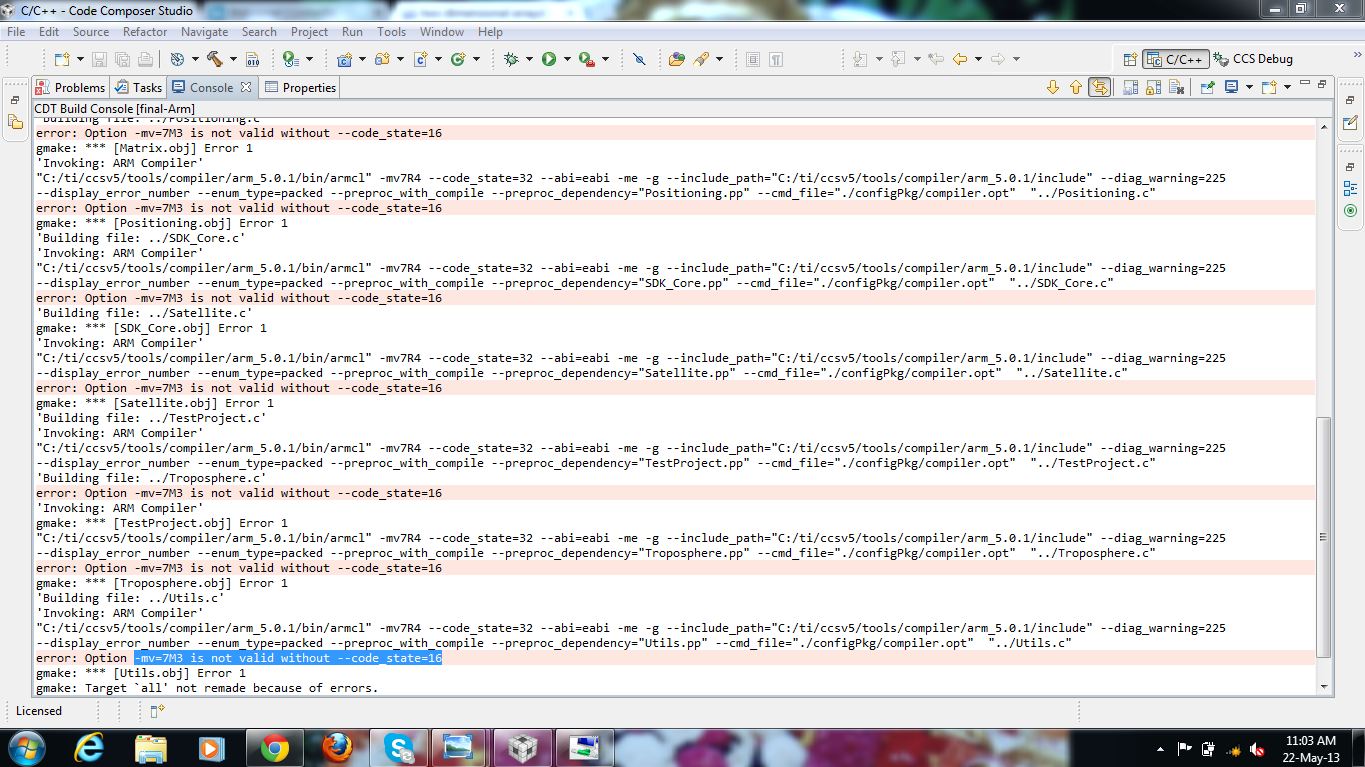
Task: Switch to the Problems tab
Action: (70, 87)
